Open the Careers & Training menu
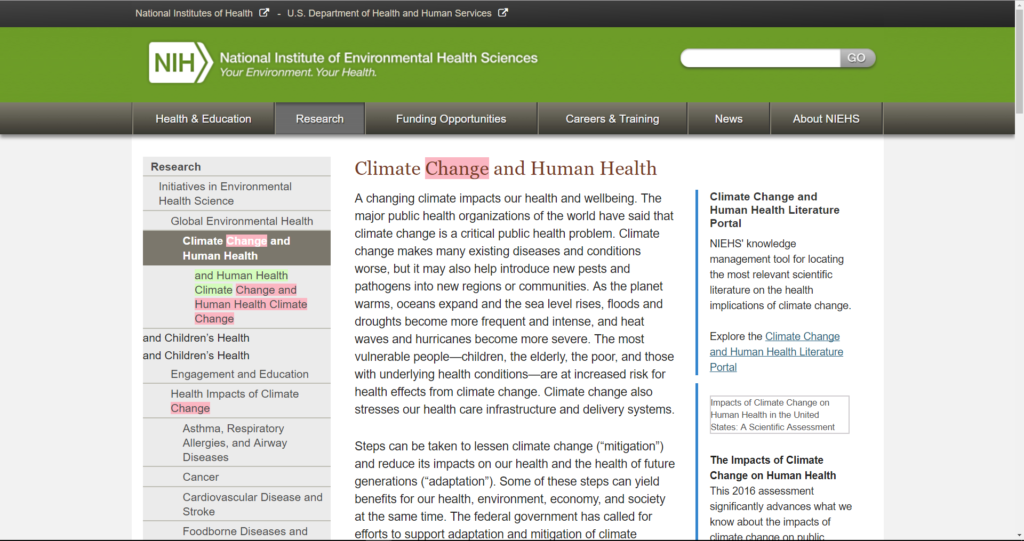The image size is (1024, 541). point(613,119)
